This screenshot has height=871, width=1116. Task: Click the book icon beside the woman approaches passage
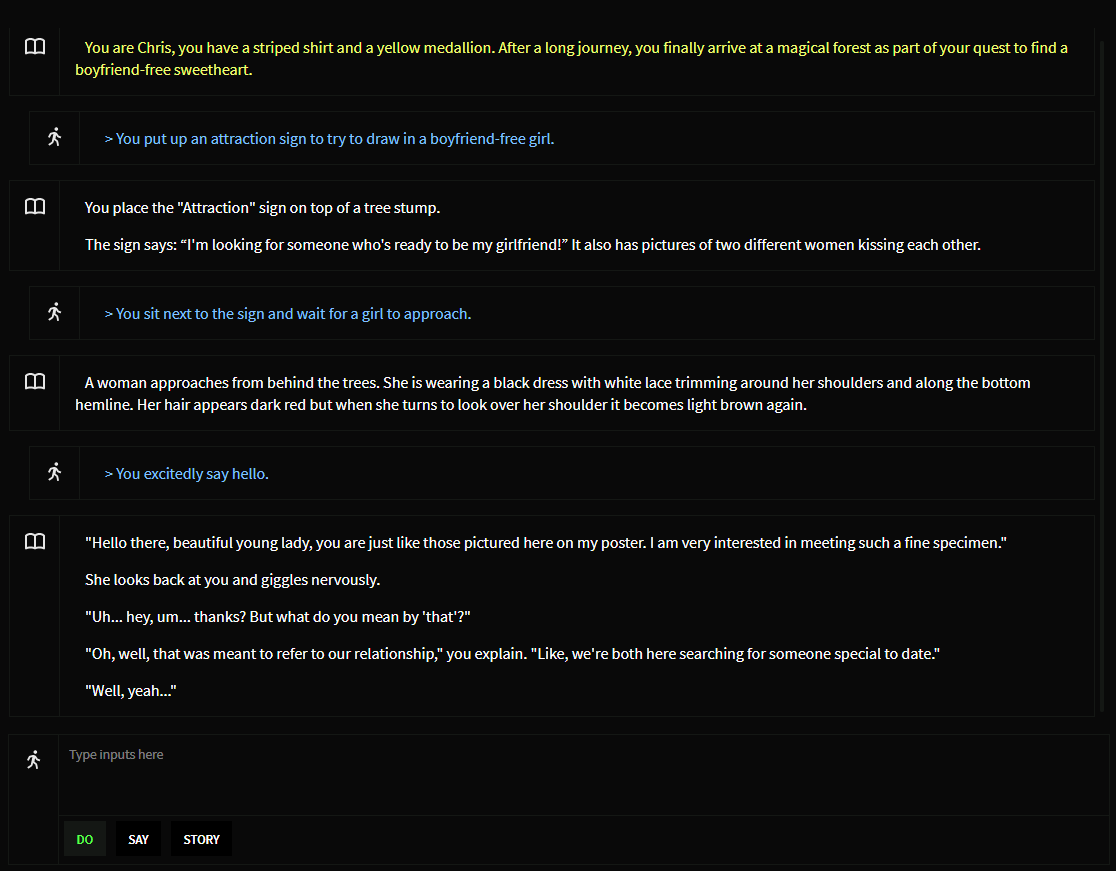(x=35, y=382)
